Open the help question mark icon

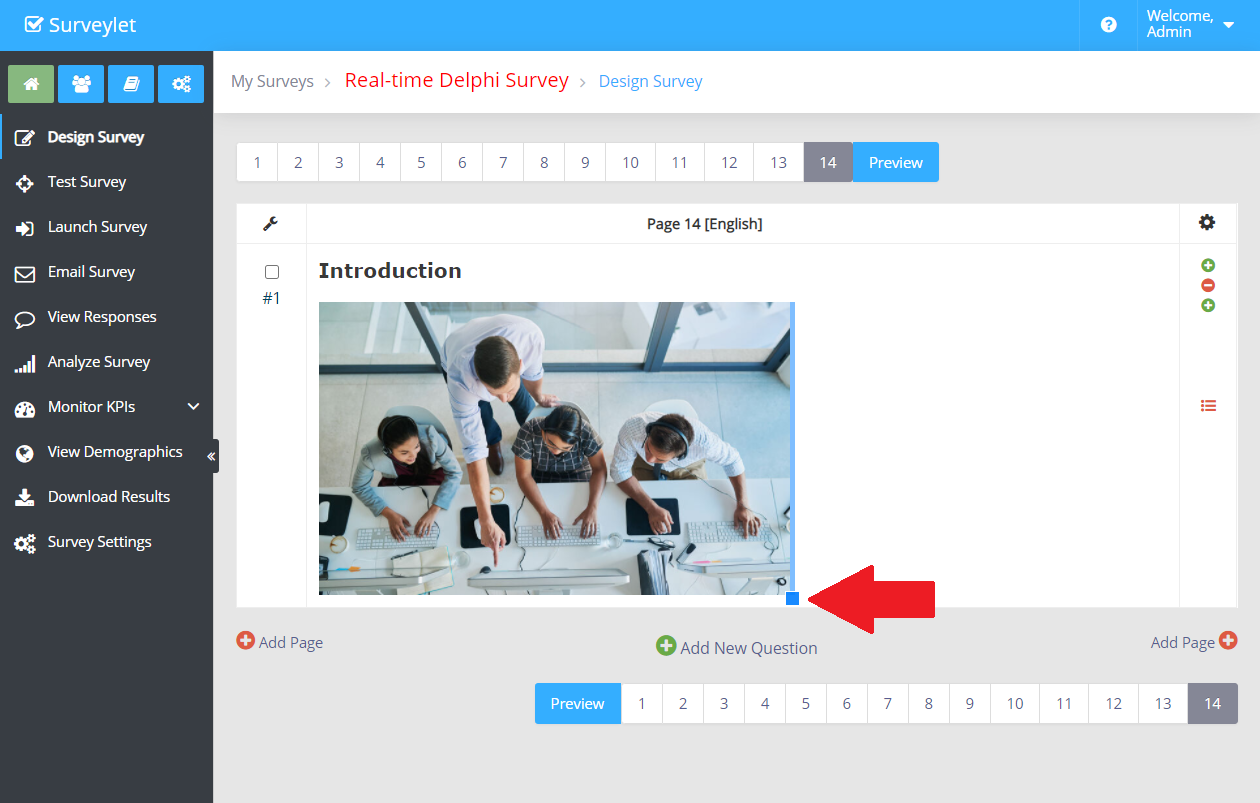1108,25
